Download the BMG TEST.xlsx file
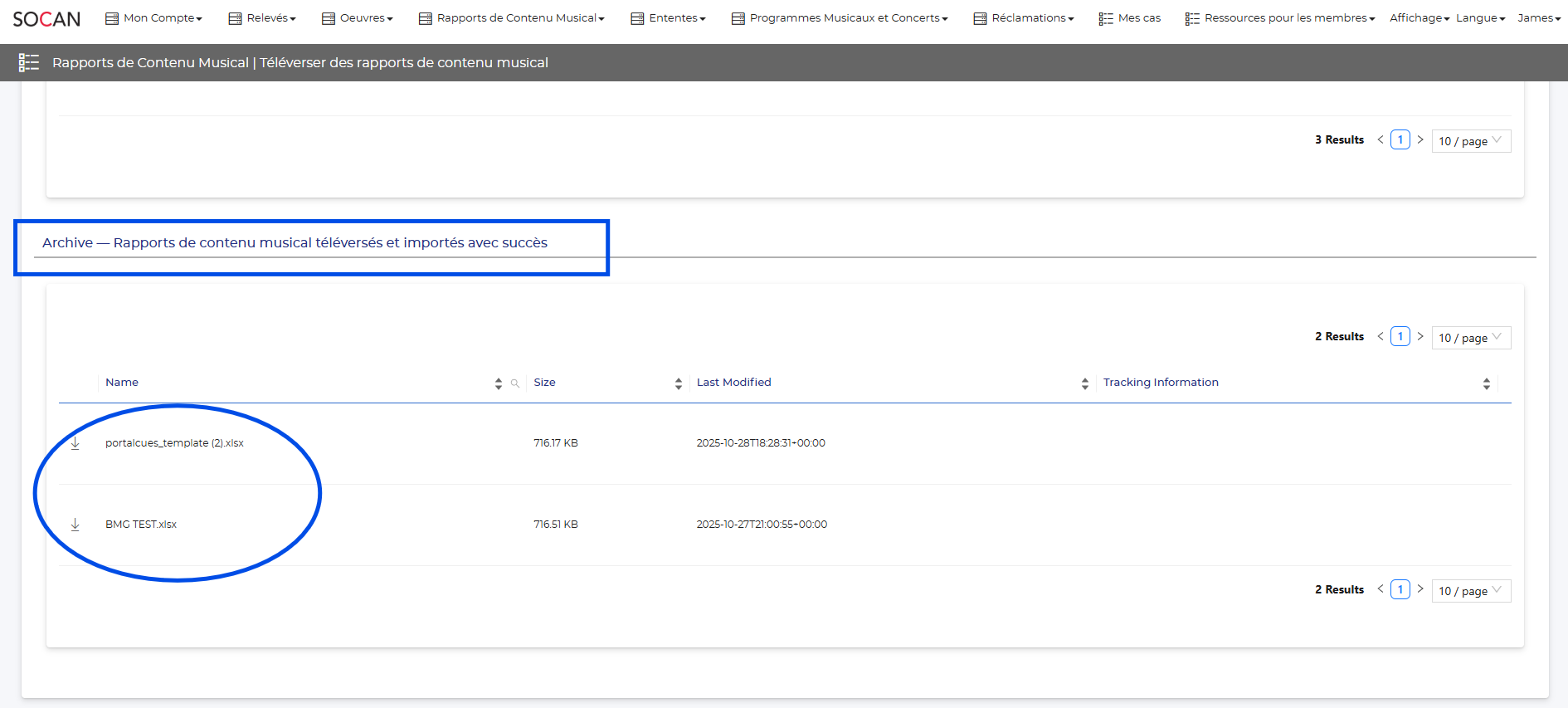Image resolution: width=1568 pixels, height=708 pixels. [75, 525]
